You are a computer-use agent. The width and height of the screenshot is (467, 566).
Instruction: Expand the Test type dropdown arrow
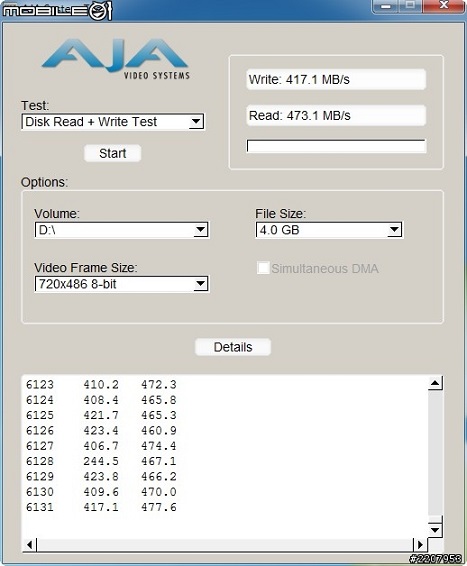point(196,122)
